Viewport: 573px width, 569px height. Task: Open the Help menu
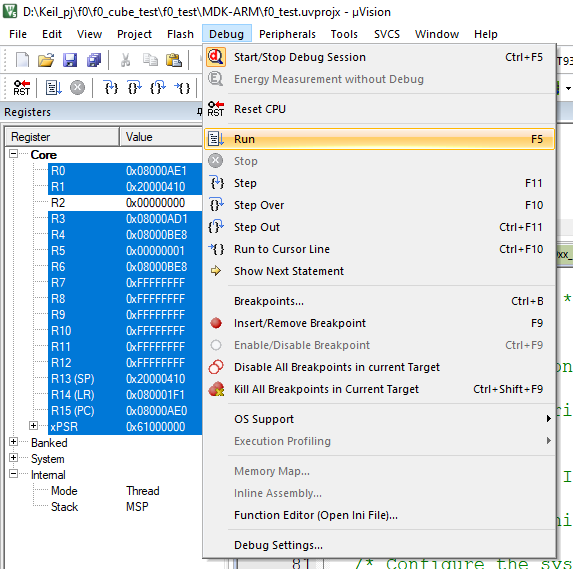tap(486, 34)
